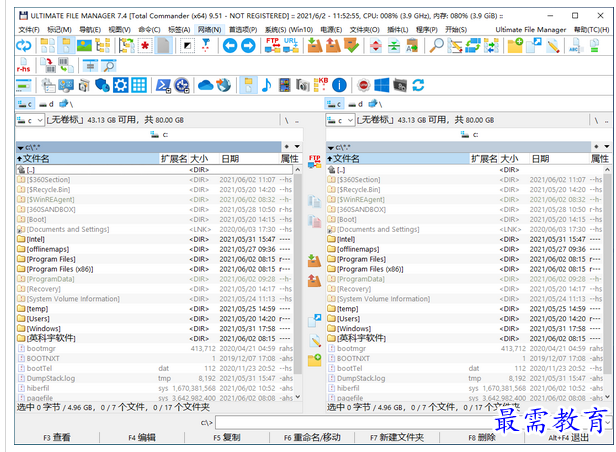Click the r-hs attributes file icon
This screenshot has height=452, width=616.
(24, 66)
